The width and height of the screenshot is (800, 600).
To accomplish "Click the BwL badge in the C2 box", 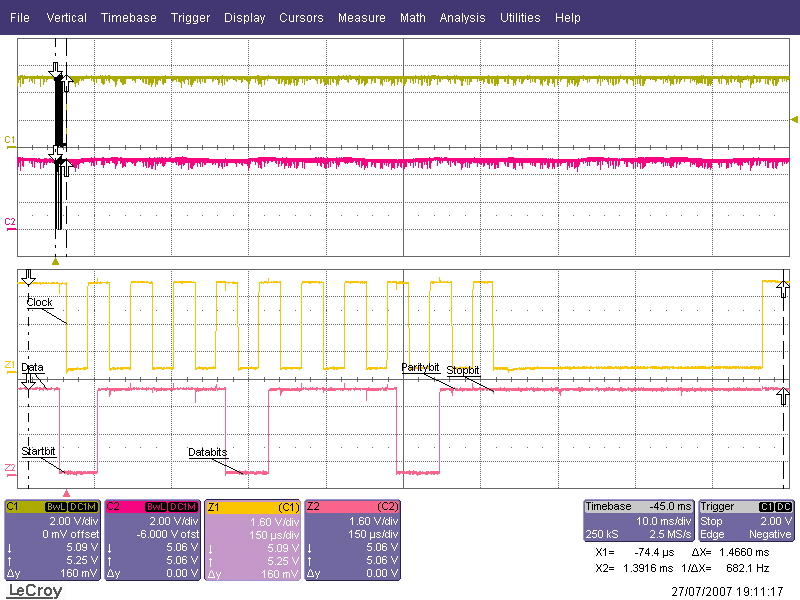I will click(x=156, y=507).
